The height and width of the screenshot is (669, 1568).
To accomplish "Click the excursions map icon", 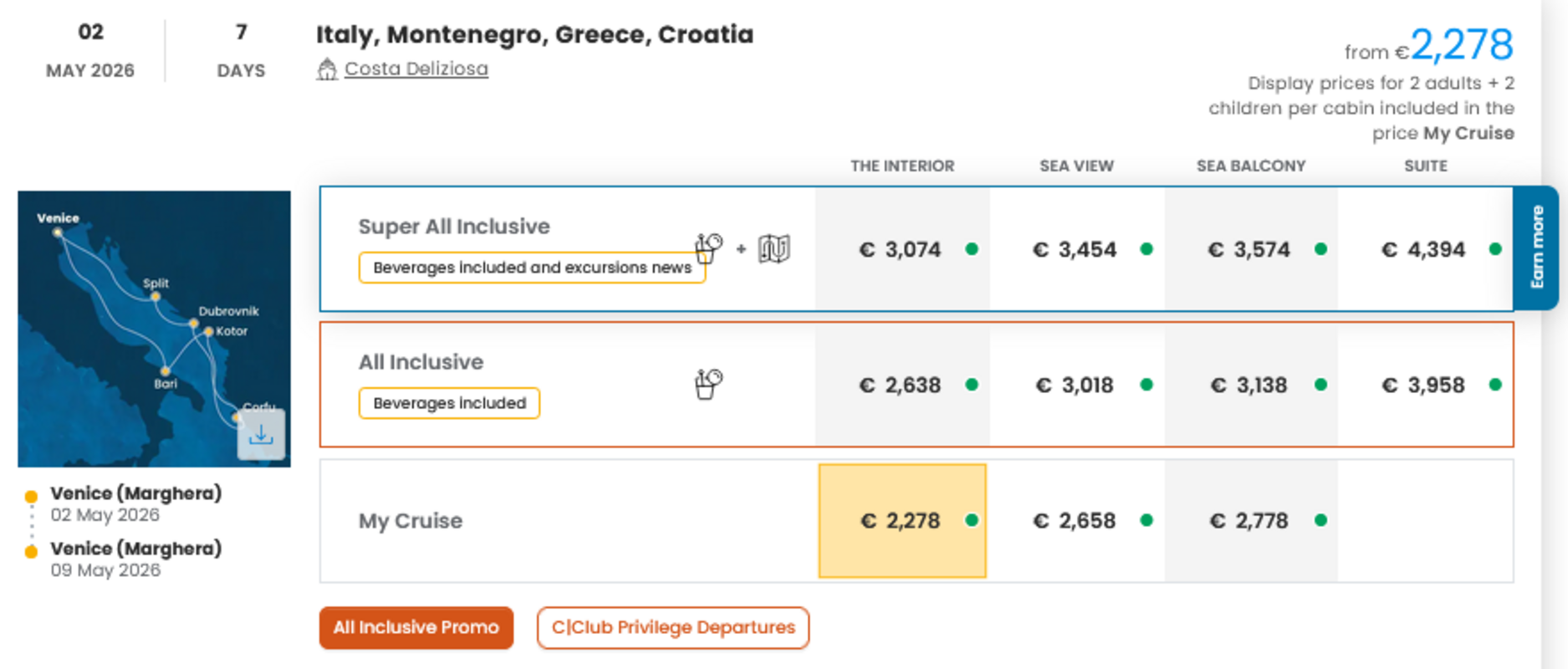I will (x=774, y=248).
